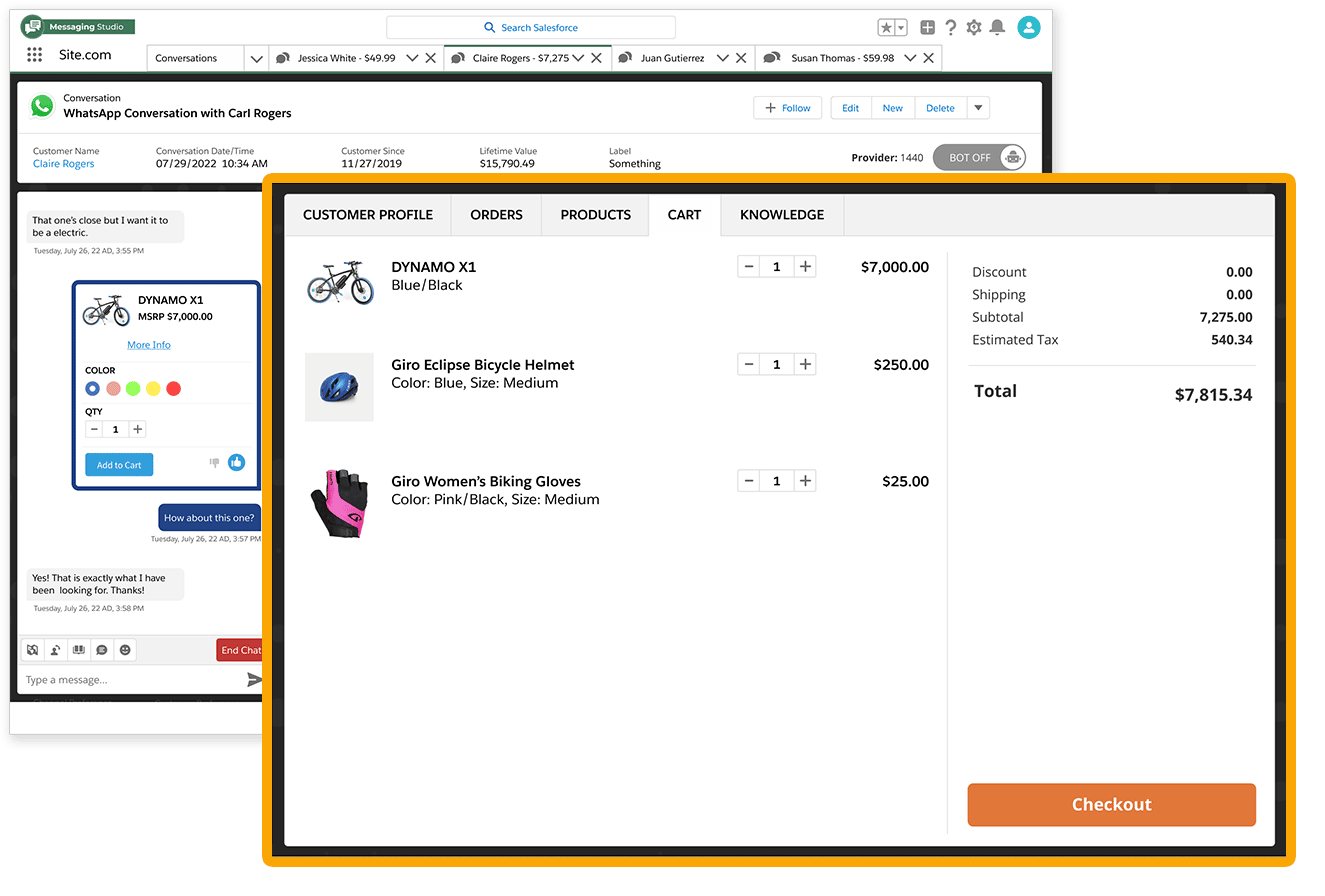1325x896 pixels.
Task: Click the Delete button
Action: click(x=940, y=108)
